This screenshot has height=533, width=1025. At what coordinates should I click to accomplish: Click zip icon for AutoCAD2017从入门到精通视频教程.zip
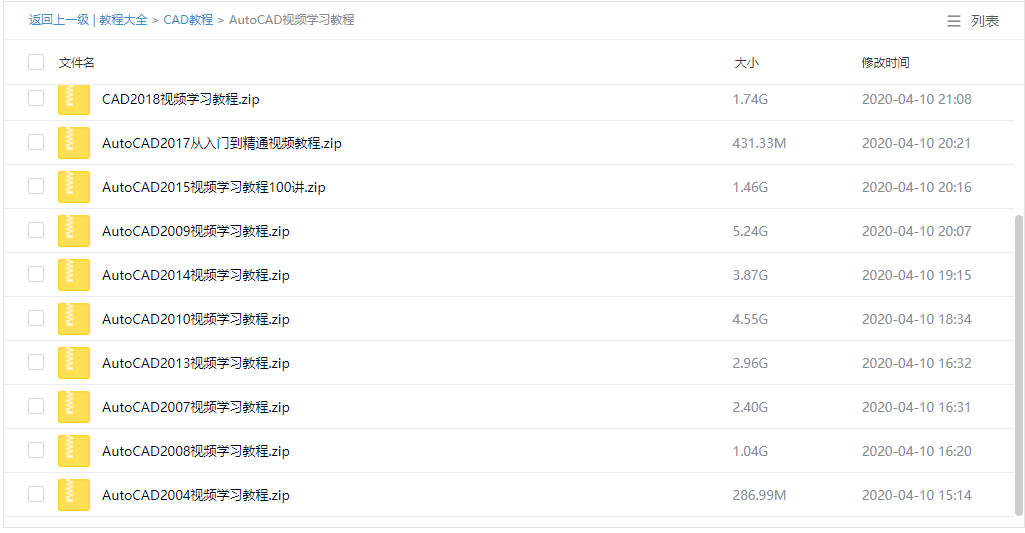(74, 143)
